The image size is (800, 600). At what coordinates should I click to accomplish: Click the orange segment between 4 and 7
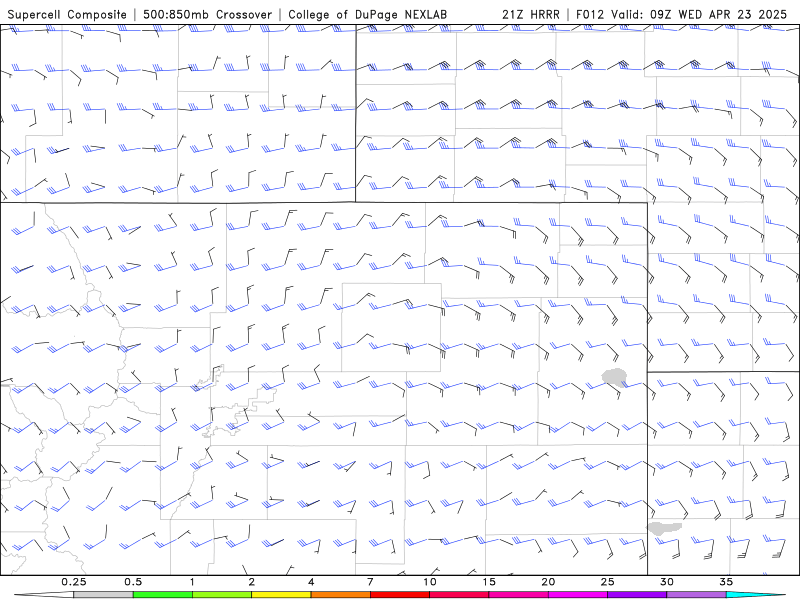(x=340, y=595)
